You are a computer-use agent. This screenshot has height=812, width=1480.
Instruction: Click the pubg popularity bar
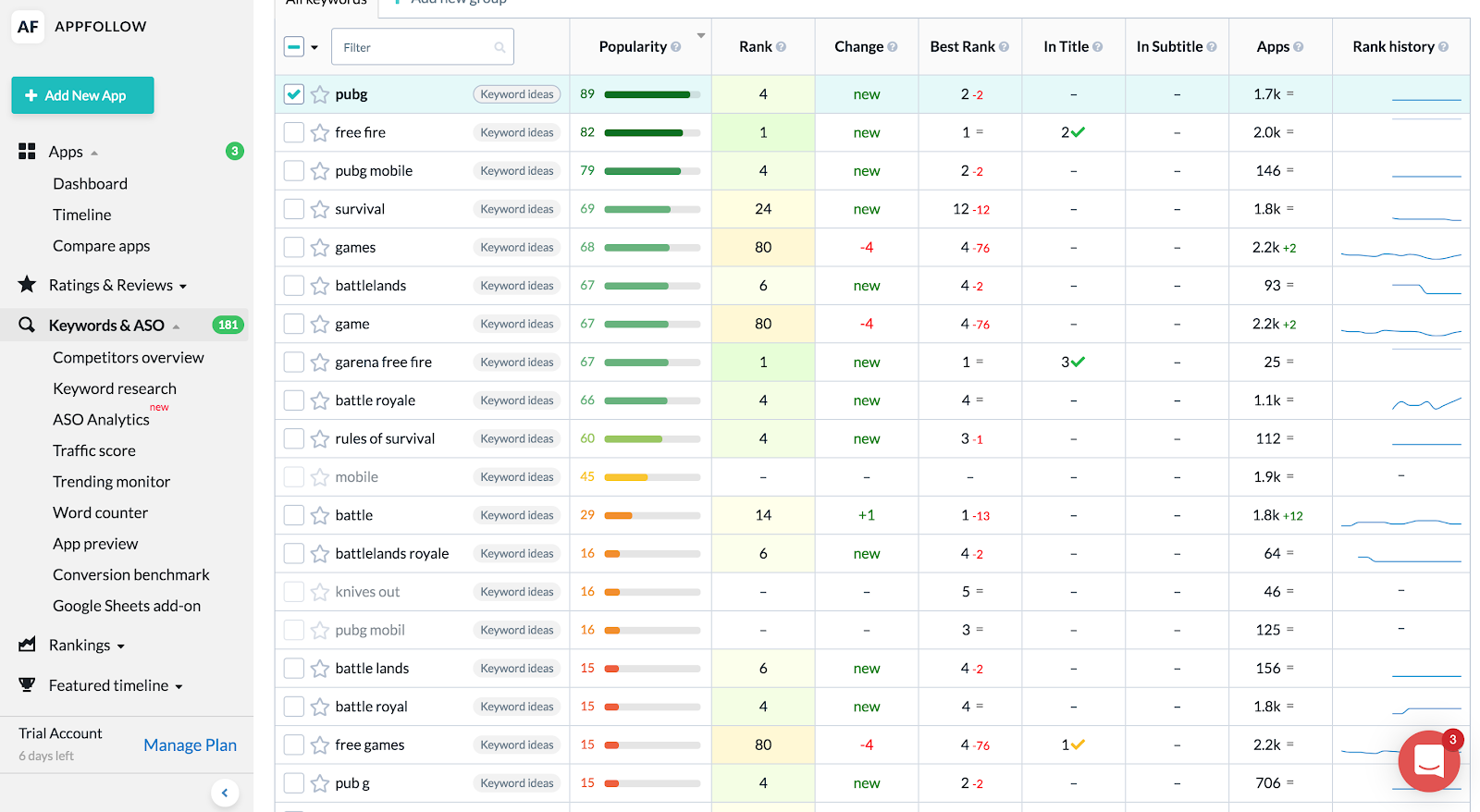[652, 94]
